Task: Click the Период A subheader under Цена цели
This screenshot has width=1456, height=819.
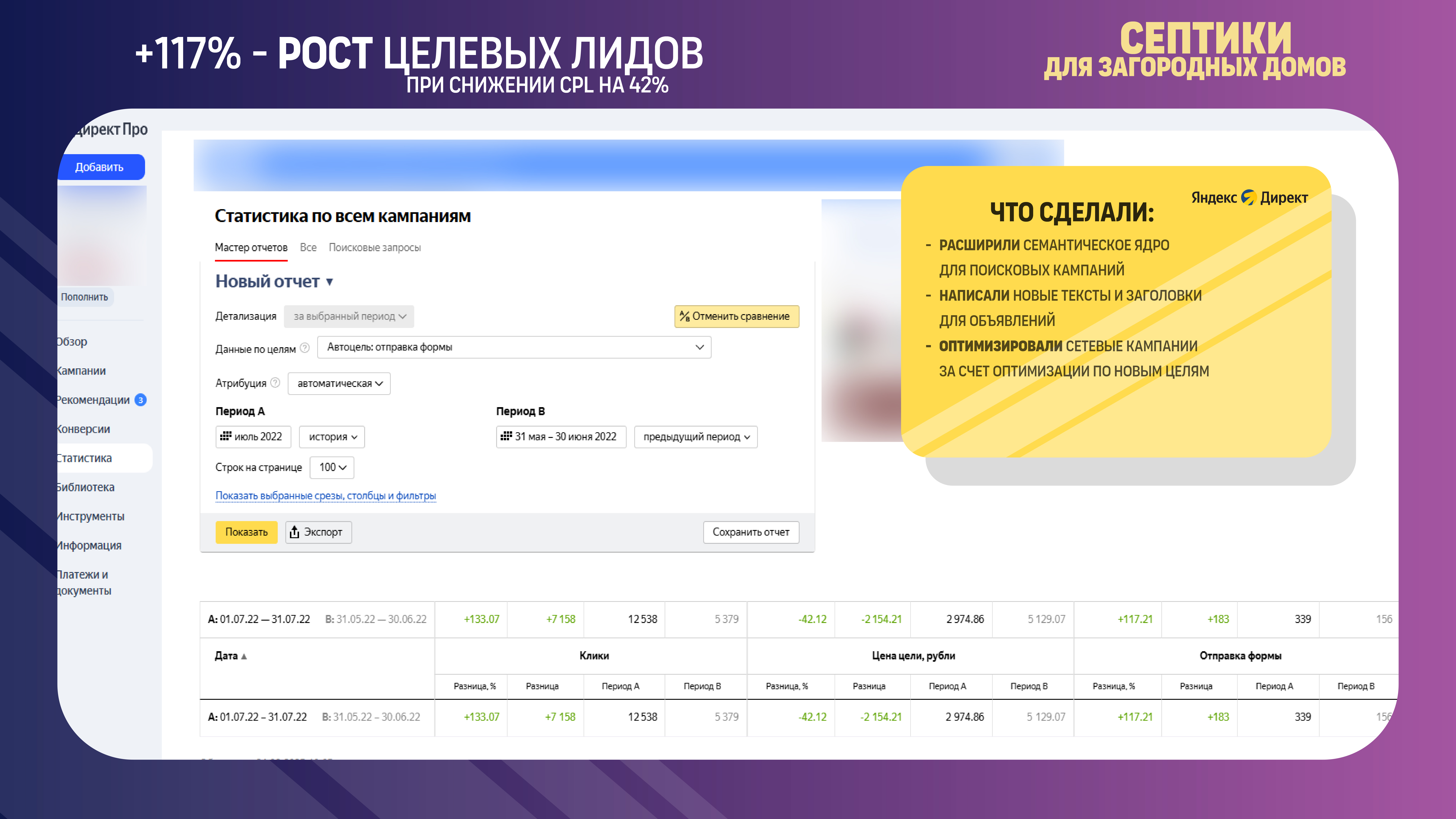Action: (x=947, y=686)
